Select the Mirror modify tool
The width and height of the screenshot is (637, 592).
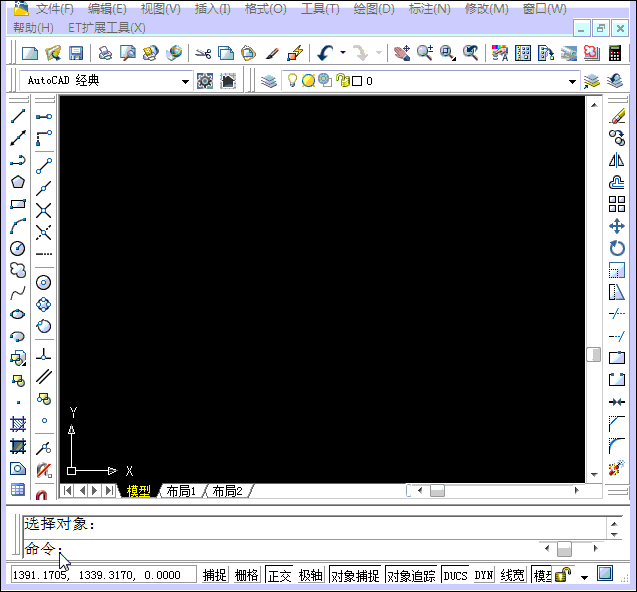[617, 160]
